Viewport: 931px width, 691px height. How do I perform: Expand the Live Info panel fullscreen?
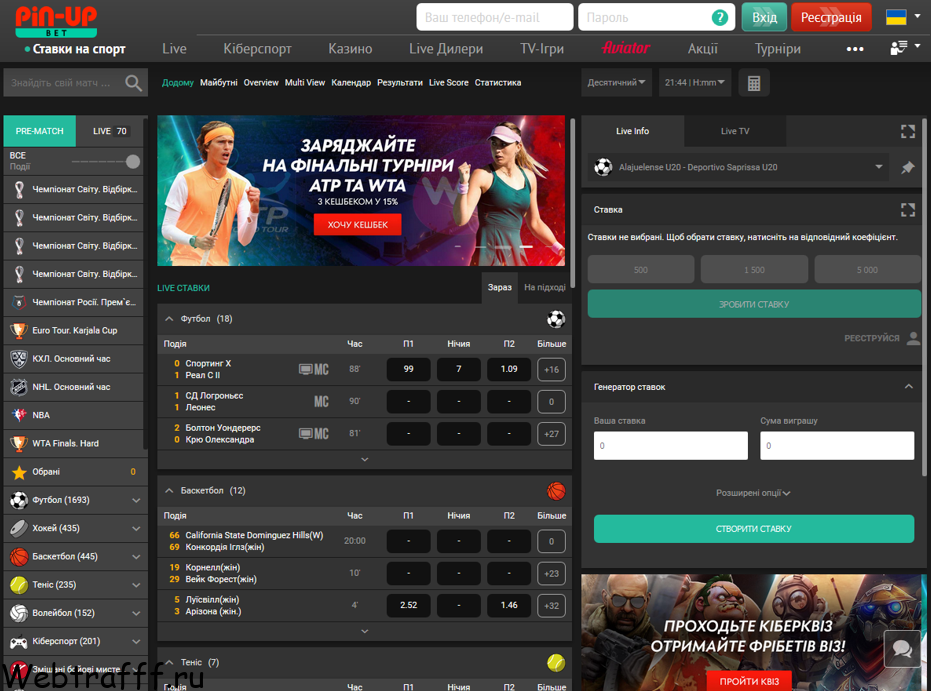pyautogui.click(x=907, y=131)
